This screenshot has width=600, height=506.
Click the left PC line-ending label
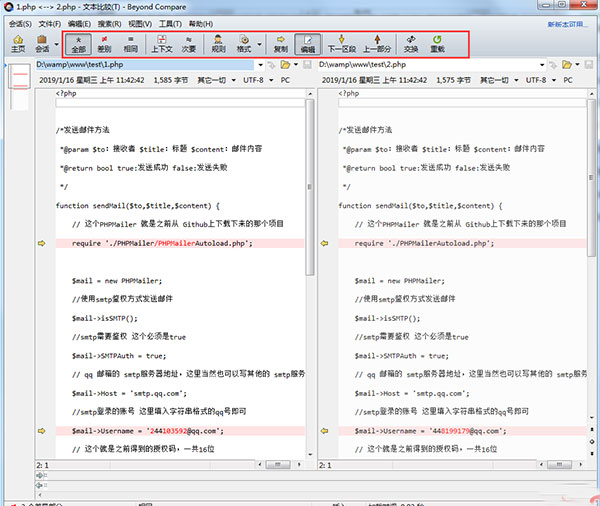285,80
